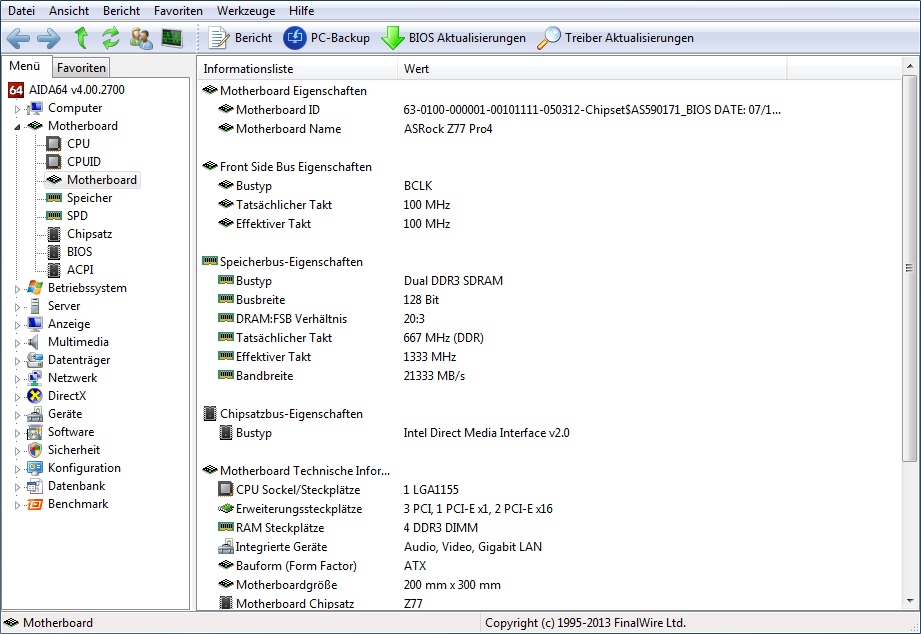Click the back arrow toolbar icon

pos(18,38)
